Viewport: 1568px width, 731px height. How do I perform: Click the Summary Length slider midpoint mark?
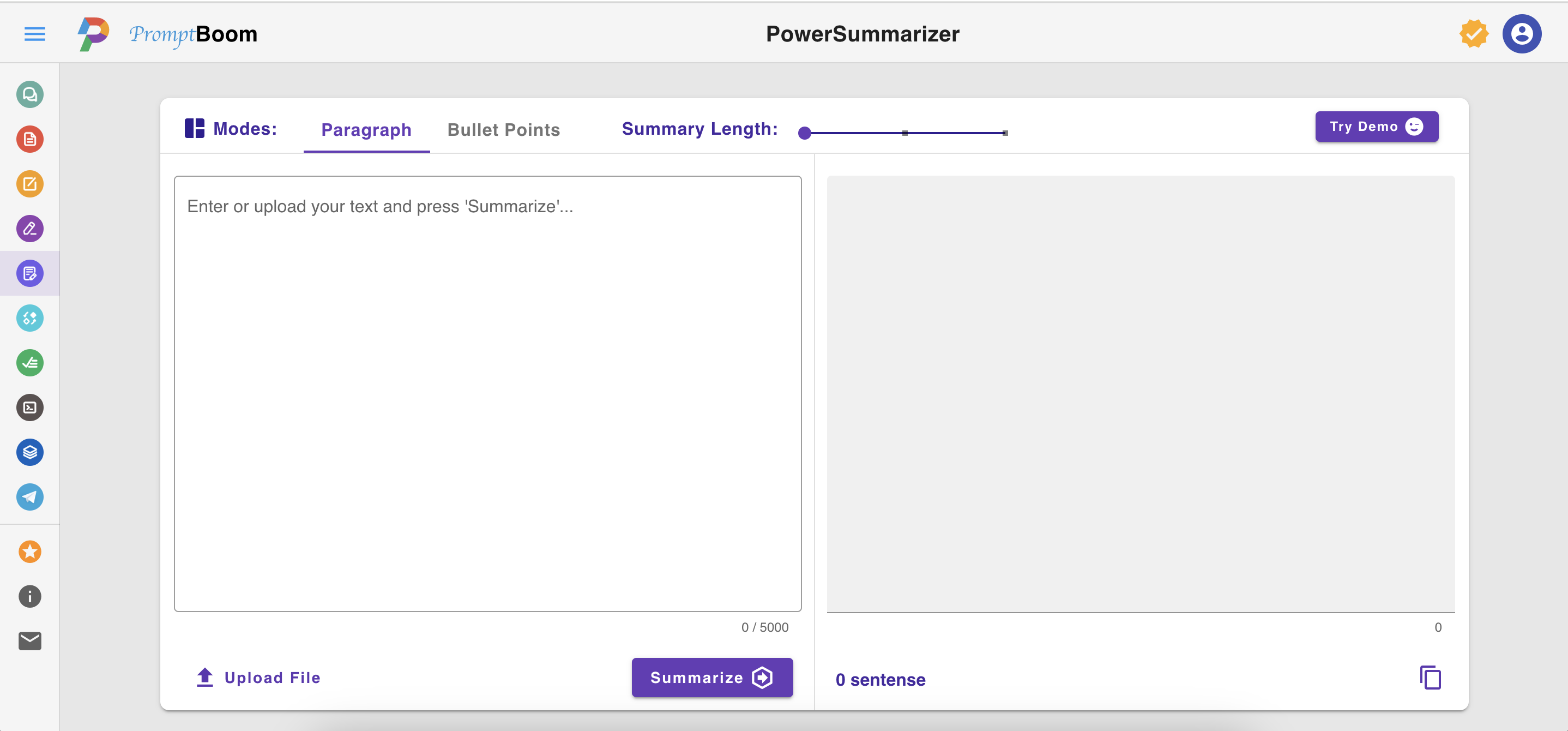[904, 133]
